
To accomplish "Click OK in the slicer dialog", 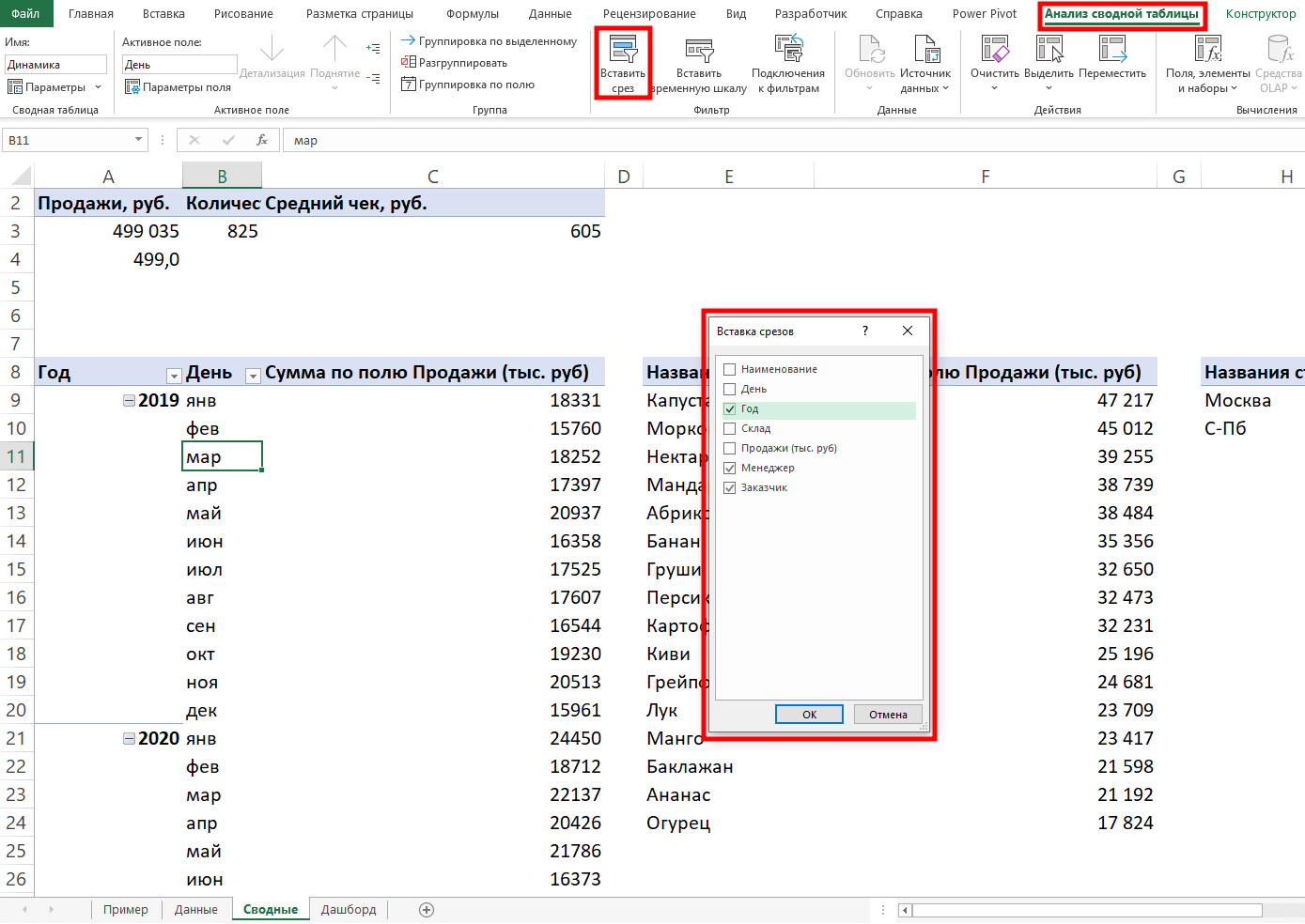I will (809, 714).
